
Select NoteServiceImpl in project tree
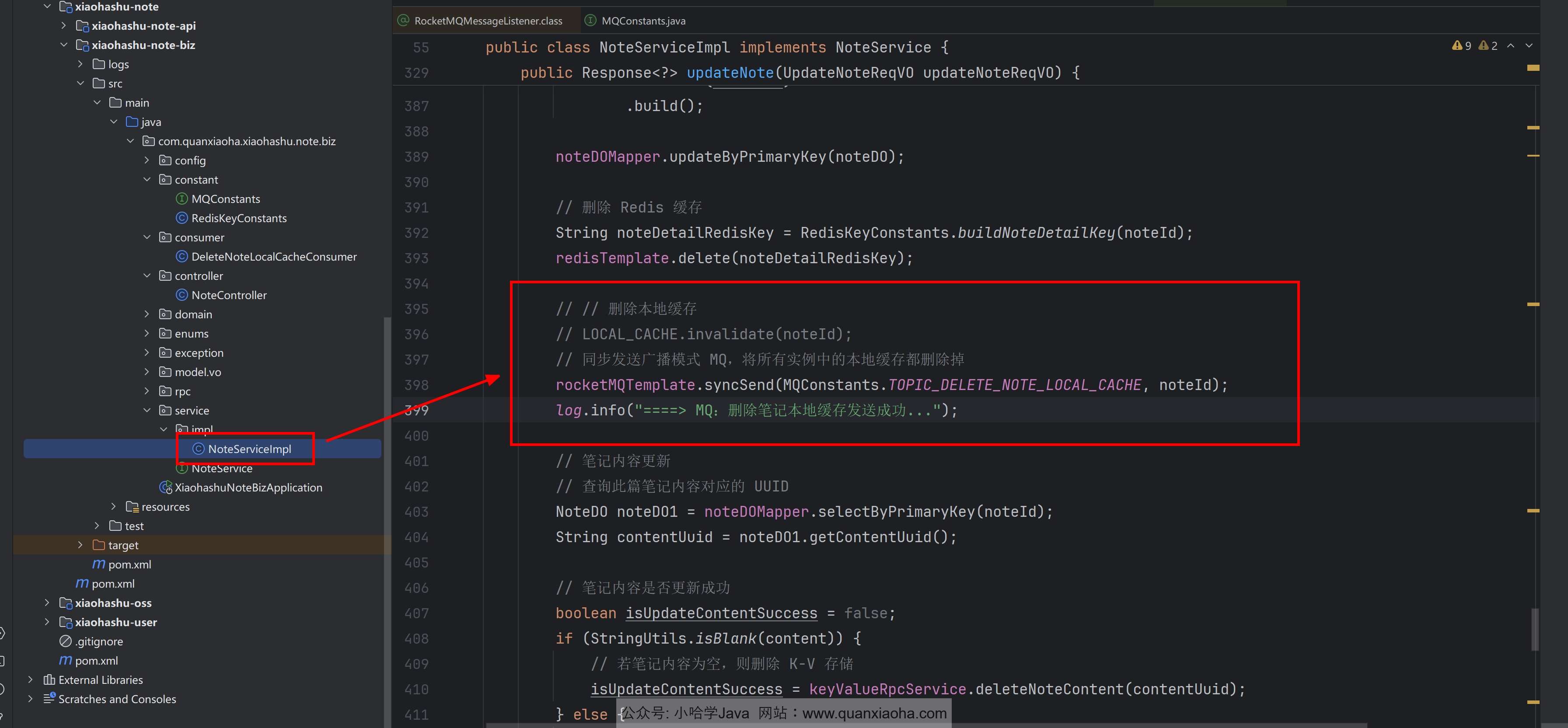(x=249, y=449)
